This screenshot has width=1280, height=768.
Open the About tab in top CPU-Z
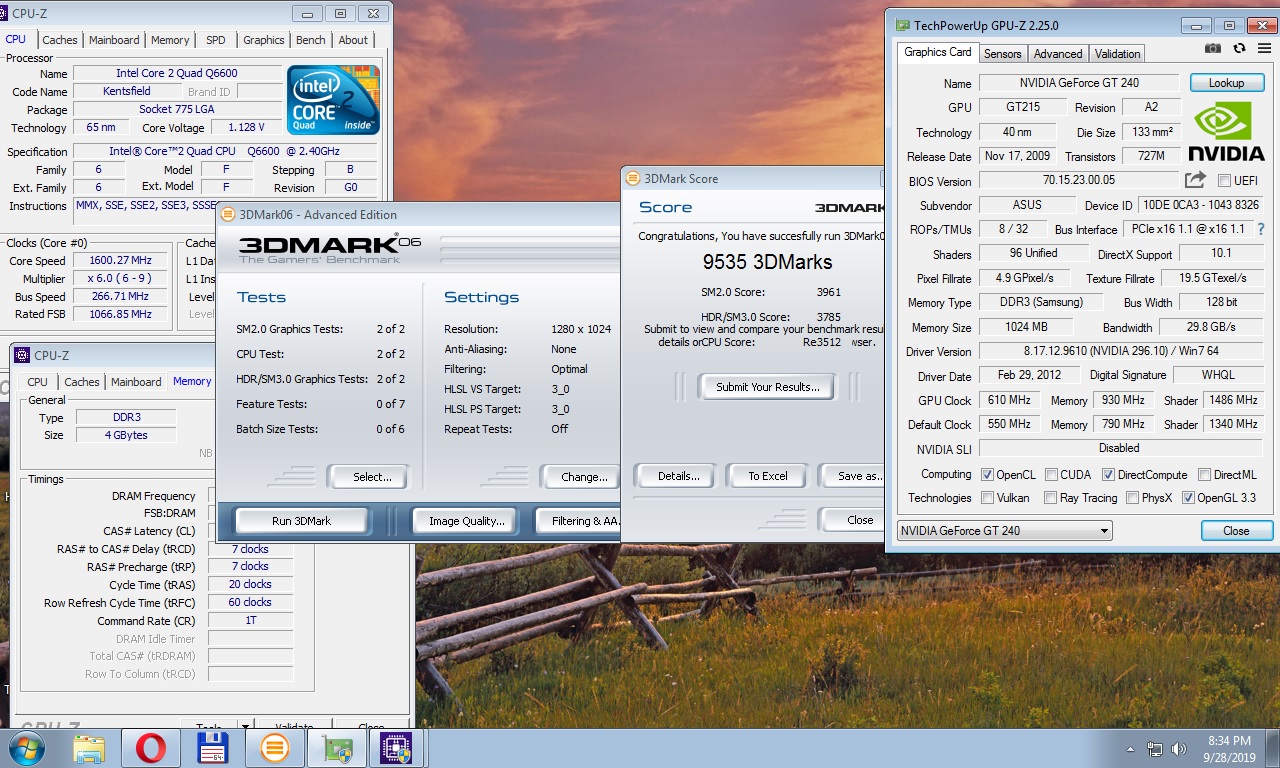click(353, 40)
